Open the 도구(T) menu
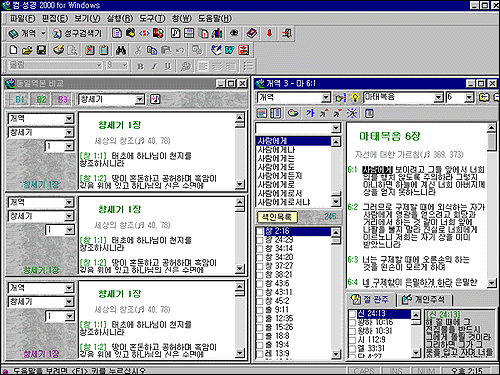 click(x=152, y=18)
